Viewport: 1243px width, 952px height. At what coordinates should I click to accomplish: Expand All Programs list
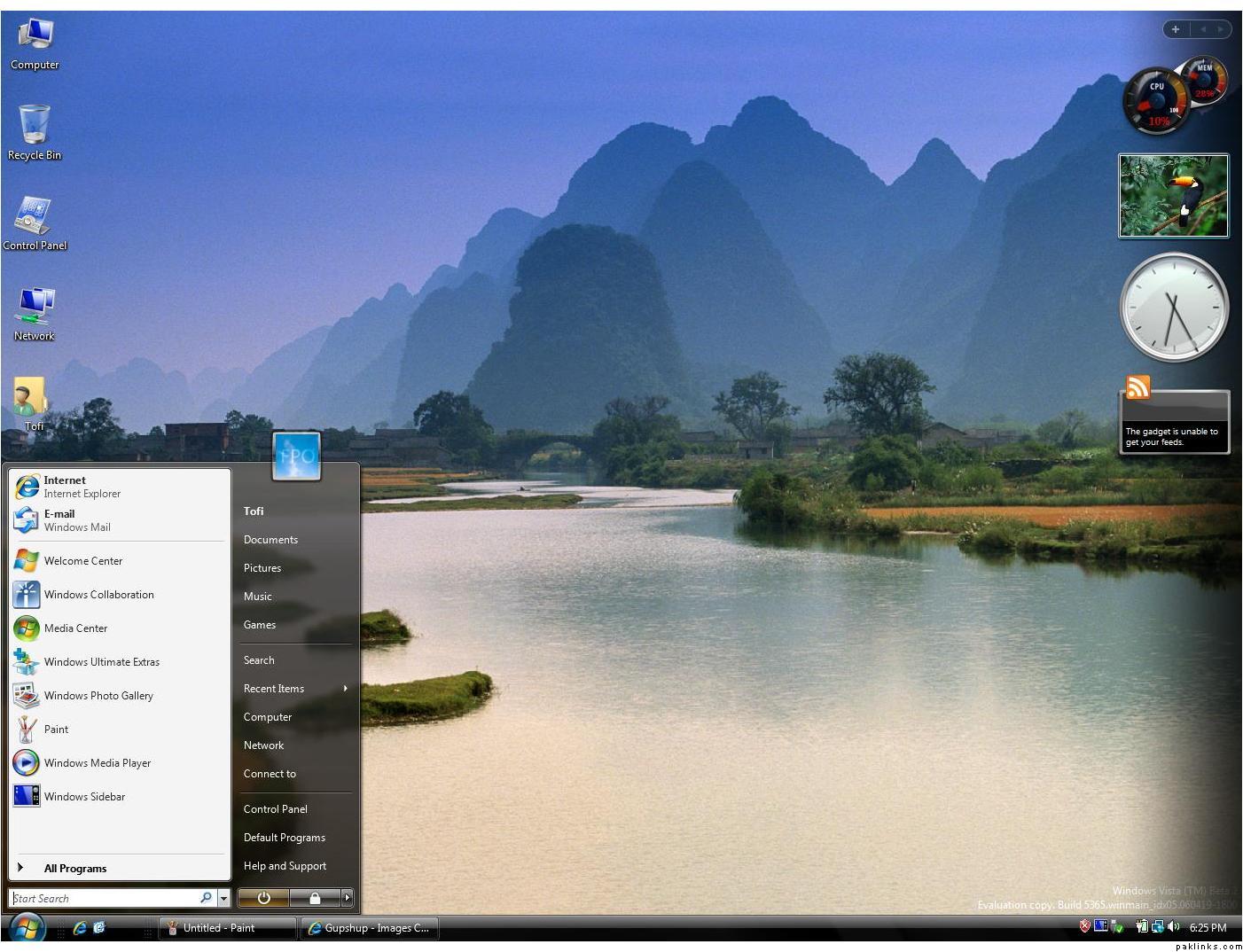74,868
